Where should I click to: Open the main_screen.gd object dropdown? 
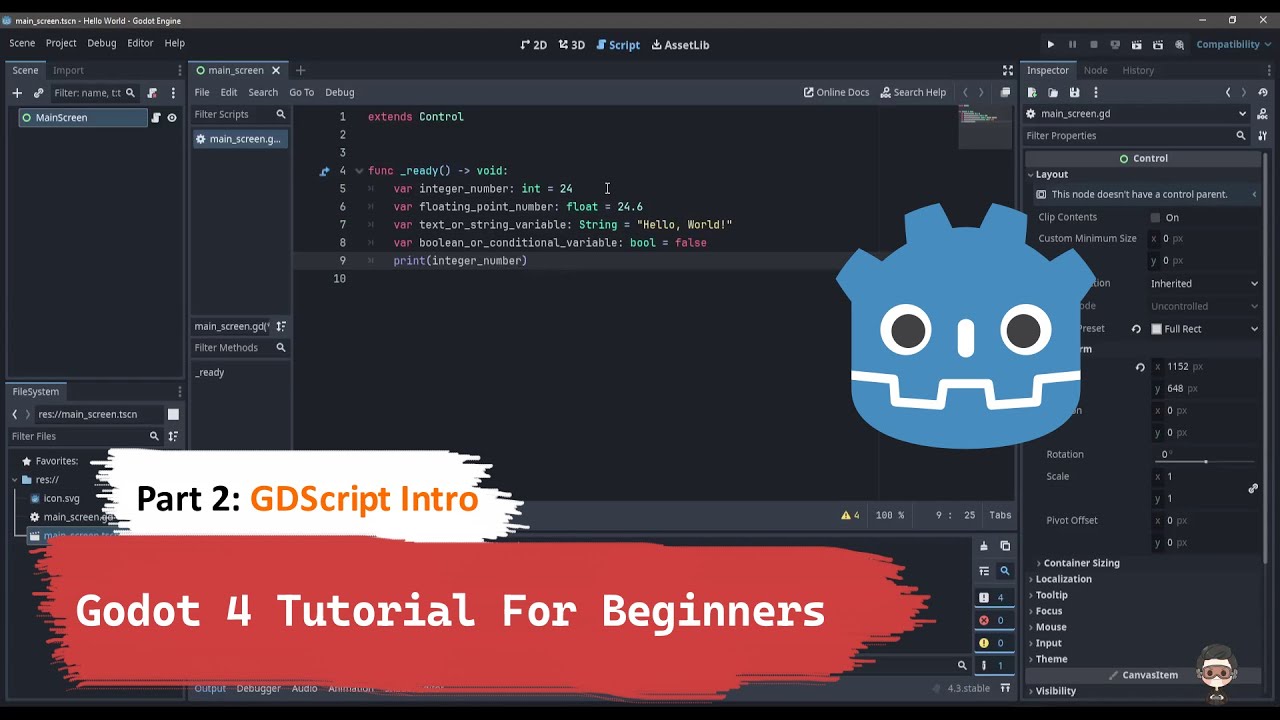click(x=1137, y=114)
